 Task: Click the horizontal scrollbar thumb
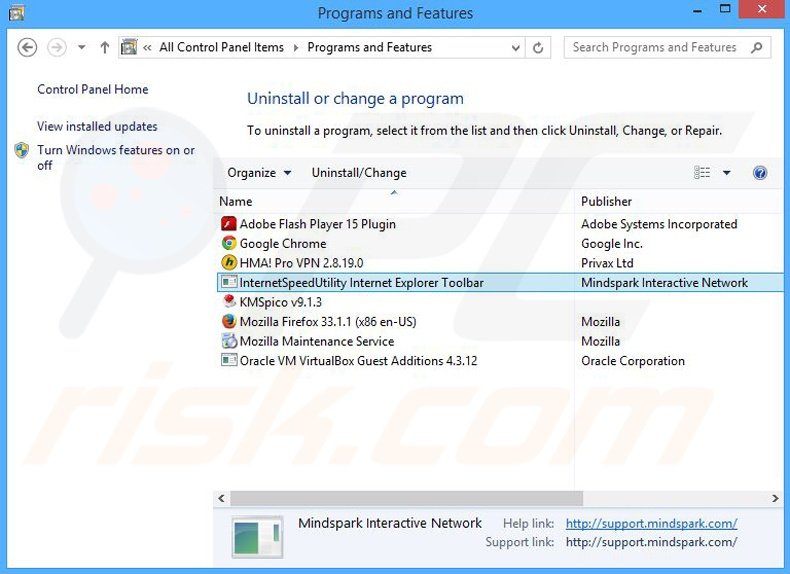click(x=407, y=498)
